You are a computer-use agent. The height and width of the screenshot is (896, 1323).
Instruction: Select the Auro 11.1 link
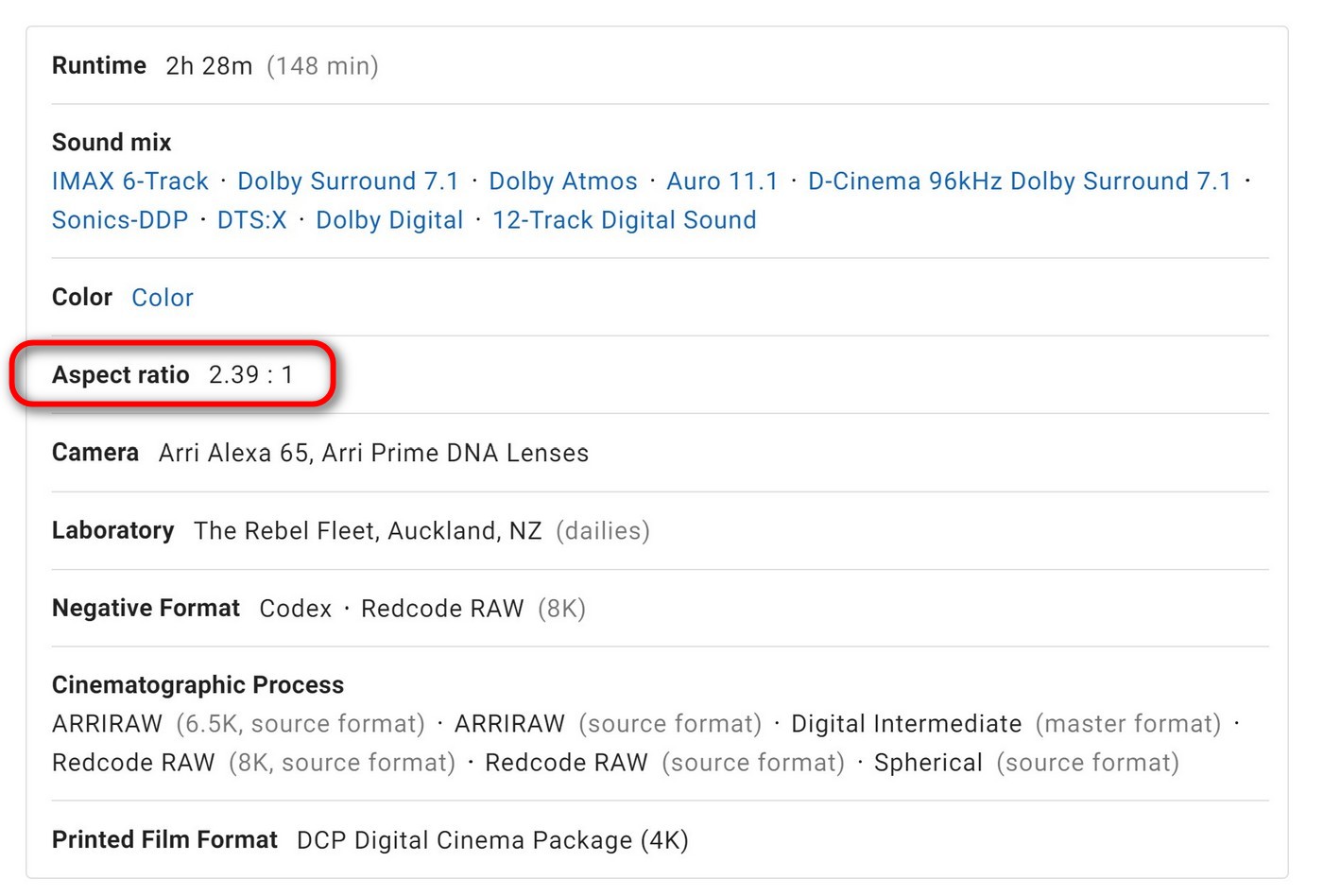tap(722, 181)
